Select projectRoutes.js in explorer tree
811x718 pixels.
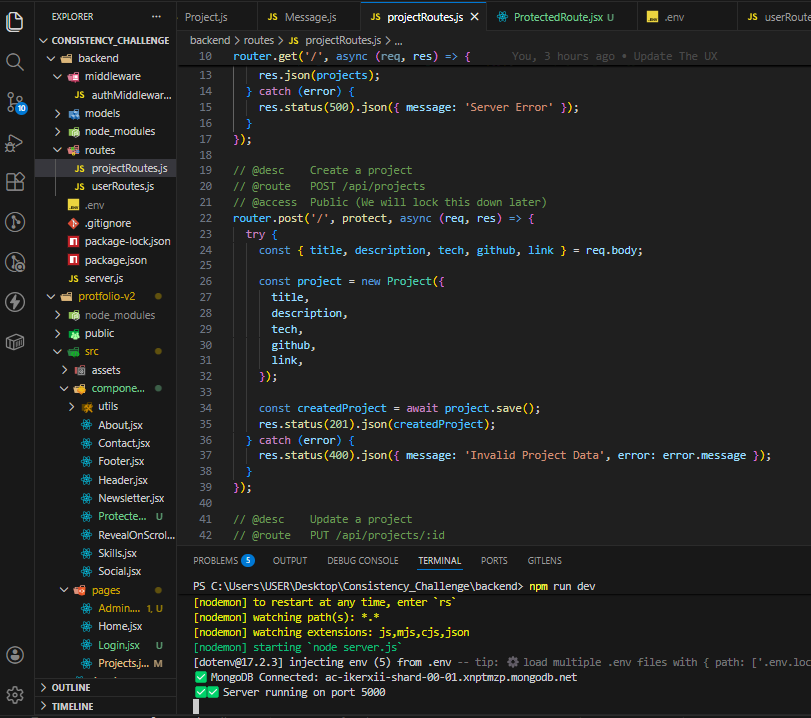coord(106,168)
